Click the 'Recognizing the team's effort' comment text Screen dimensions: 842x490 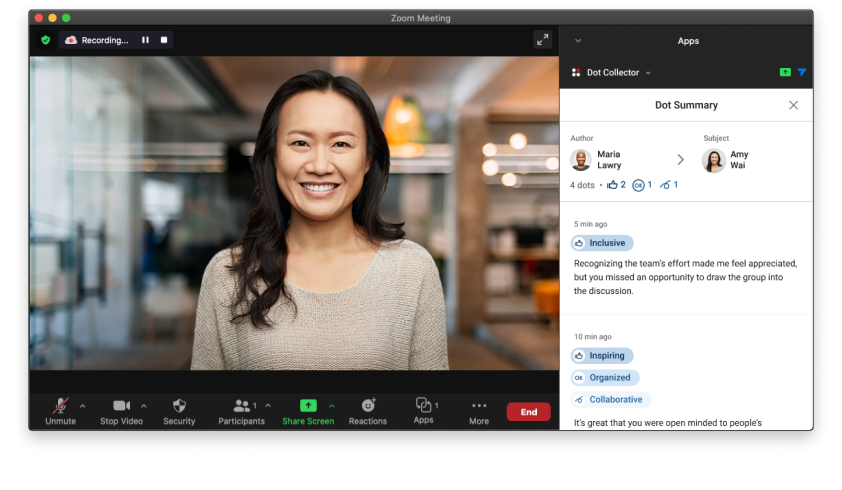pyautogui.click(x=685, y=277)
